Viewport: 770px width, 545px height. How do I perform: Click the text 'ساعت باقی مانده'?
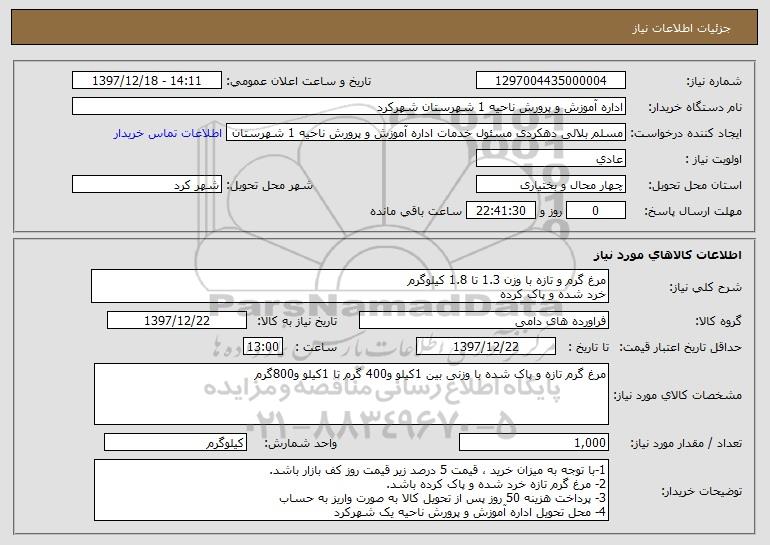tap(416, 211)
